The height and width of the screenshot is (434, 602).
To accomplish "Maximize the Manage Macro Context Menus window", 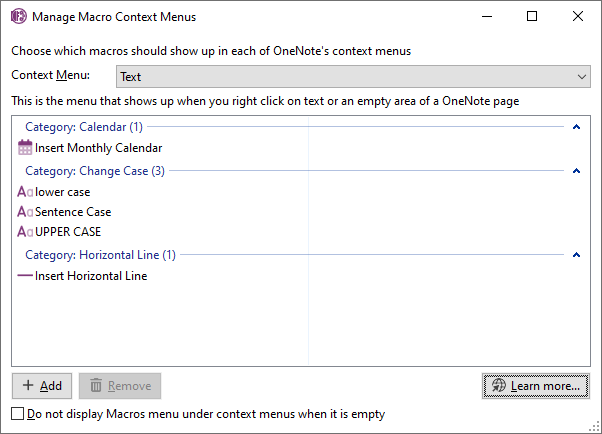I will point(532,17).
